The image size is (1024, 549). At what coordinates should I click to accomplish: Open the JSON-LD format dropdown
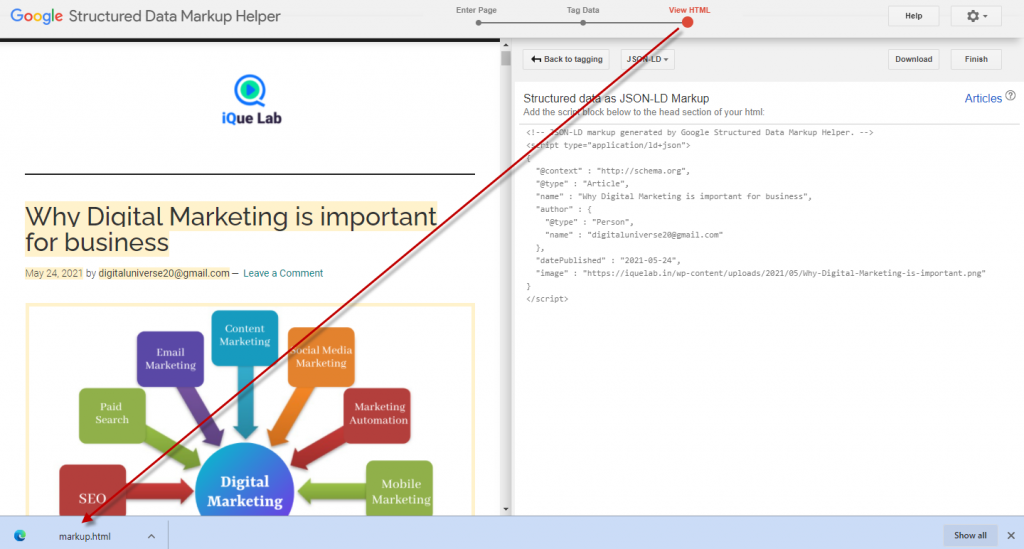point(647,59)
